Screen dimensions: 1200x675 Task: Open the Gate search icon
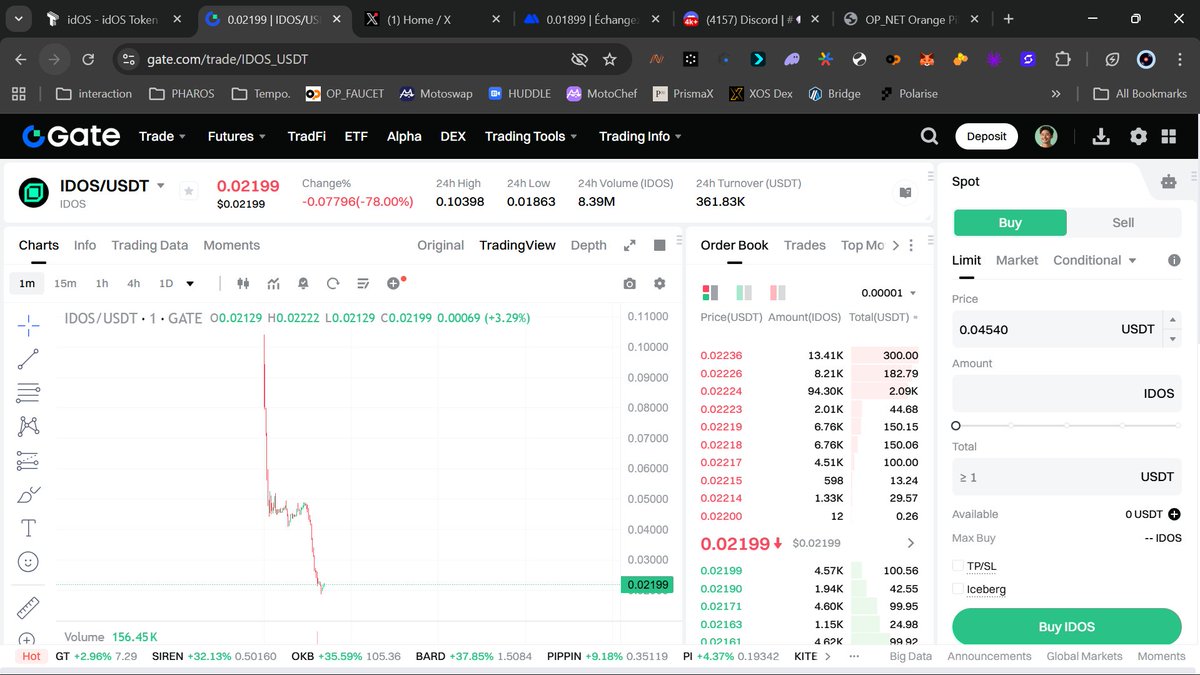click(x=929, y=137)
